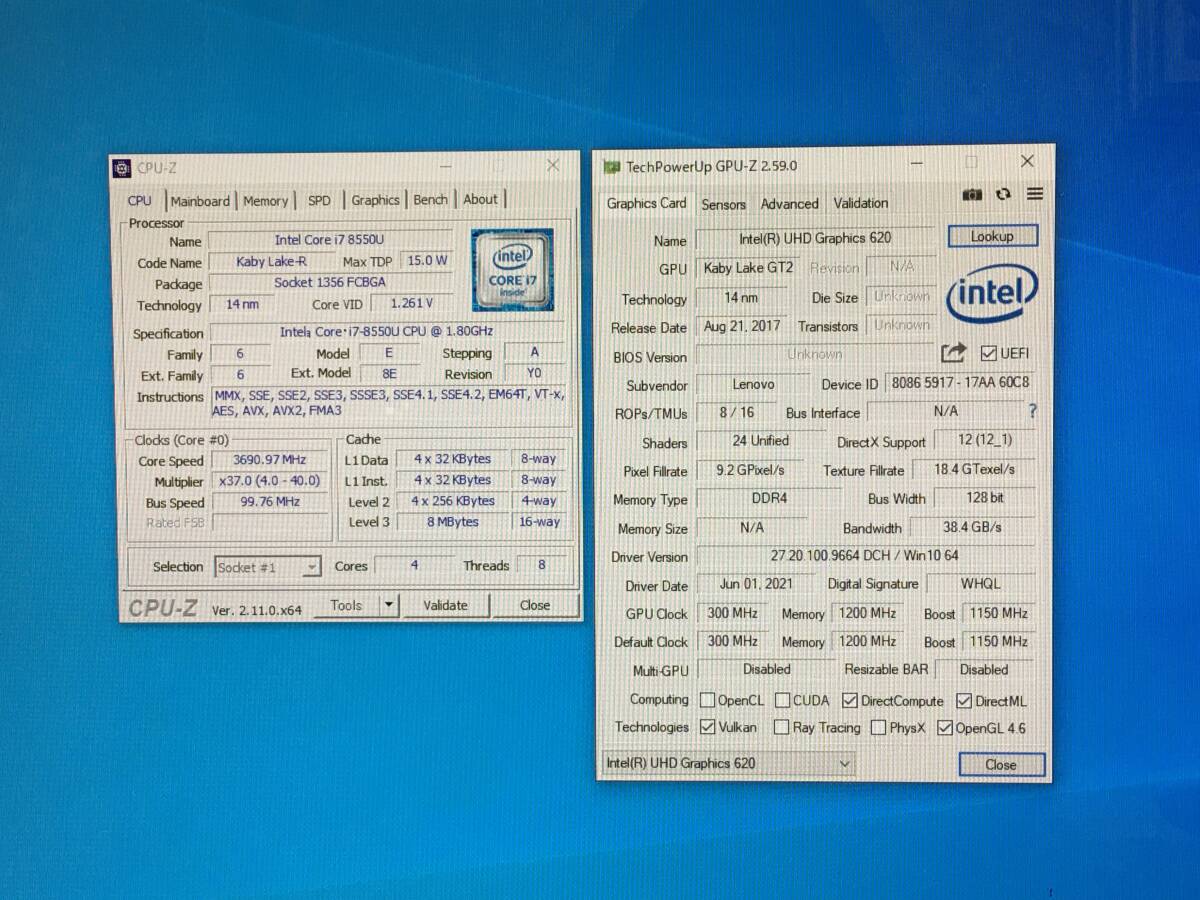The image size is (1200, 900).
Task: Click the Bus Speed value 99.76 MHz
Action: click(x=269, y=502)
